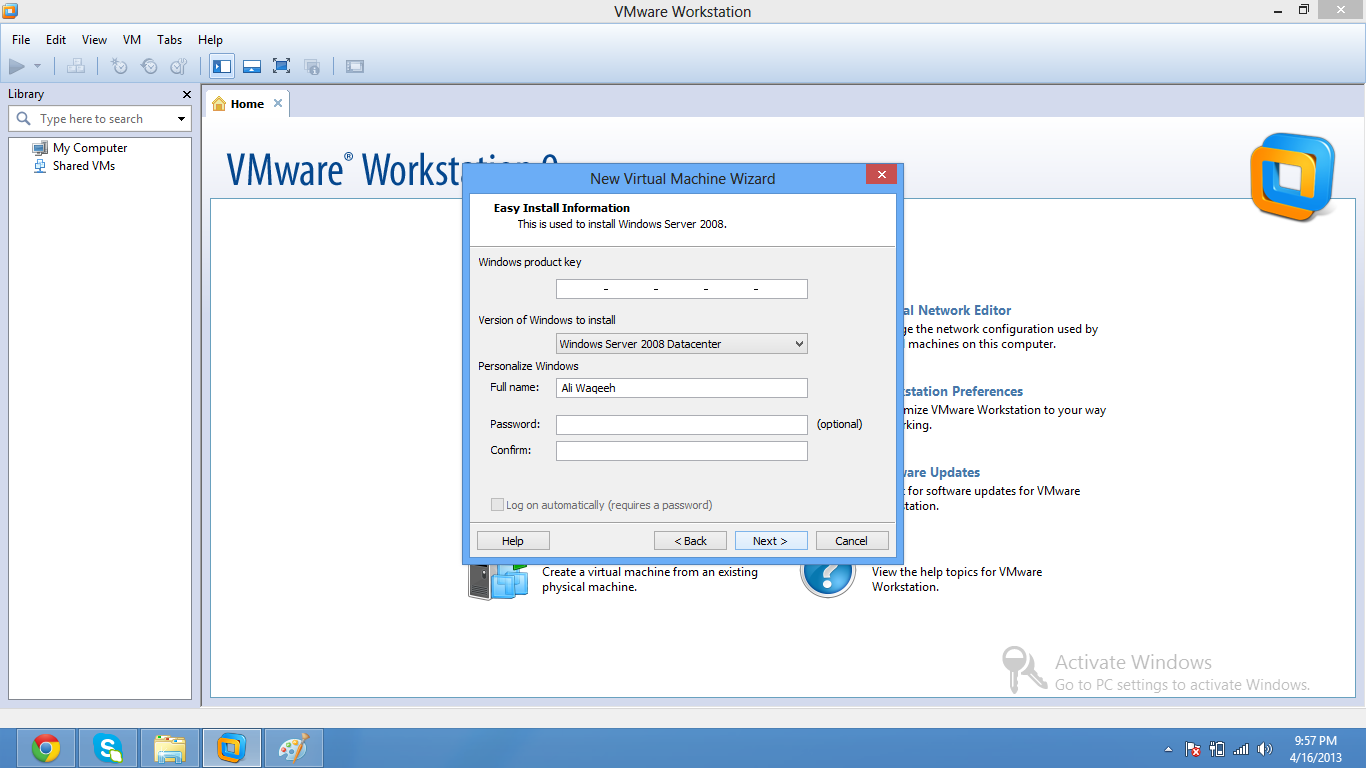The width and height of the screenshot is (1366, 768).
Task: Switch to the Home tab
Action: click(x=247, y=104)
